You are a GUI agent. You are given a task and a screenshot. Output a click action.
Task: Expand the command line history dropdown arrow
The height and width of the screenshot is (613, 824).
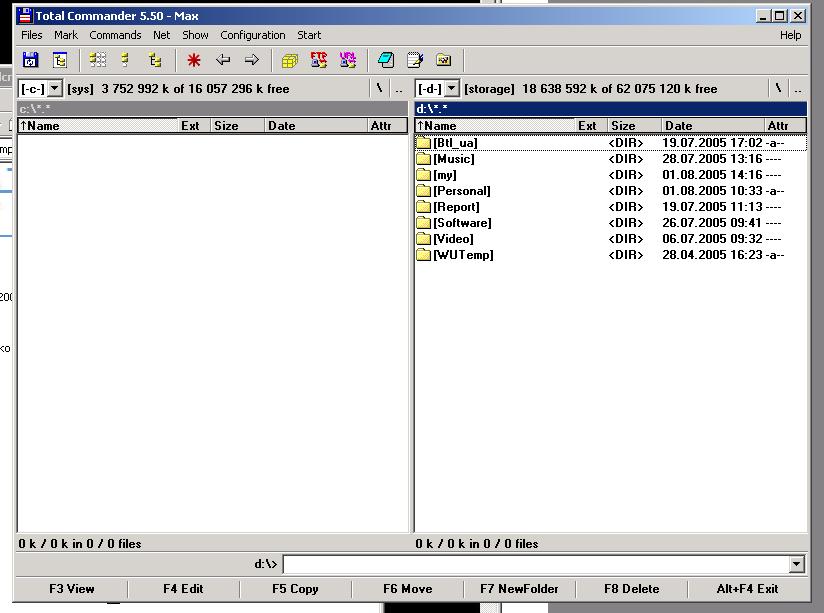[x=796, y=564]
